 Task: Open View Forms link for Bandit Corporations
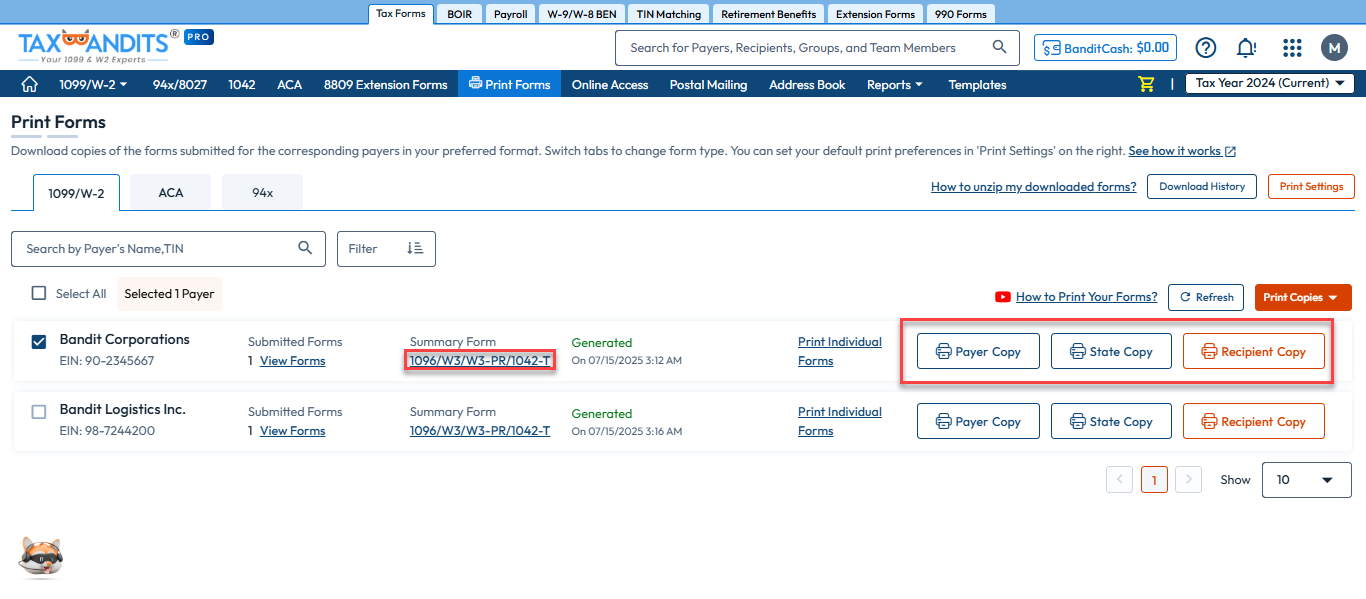click(x=292, y=360)
